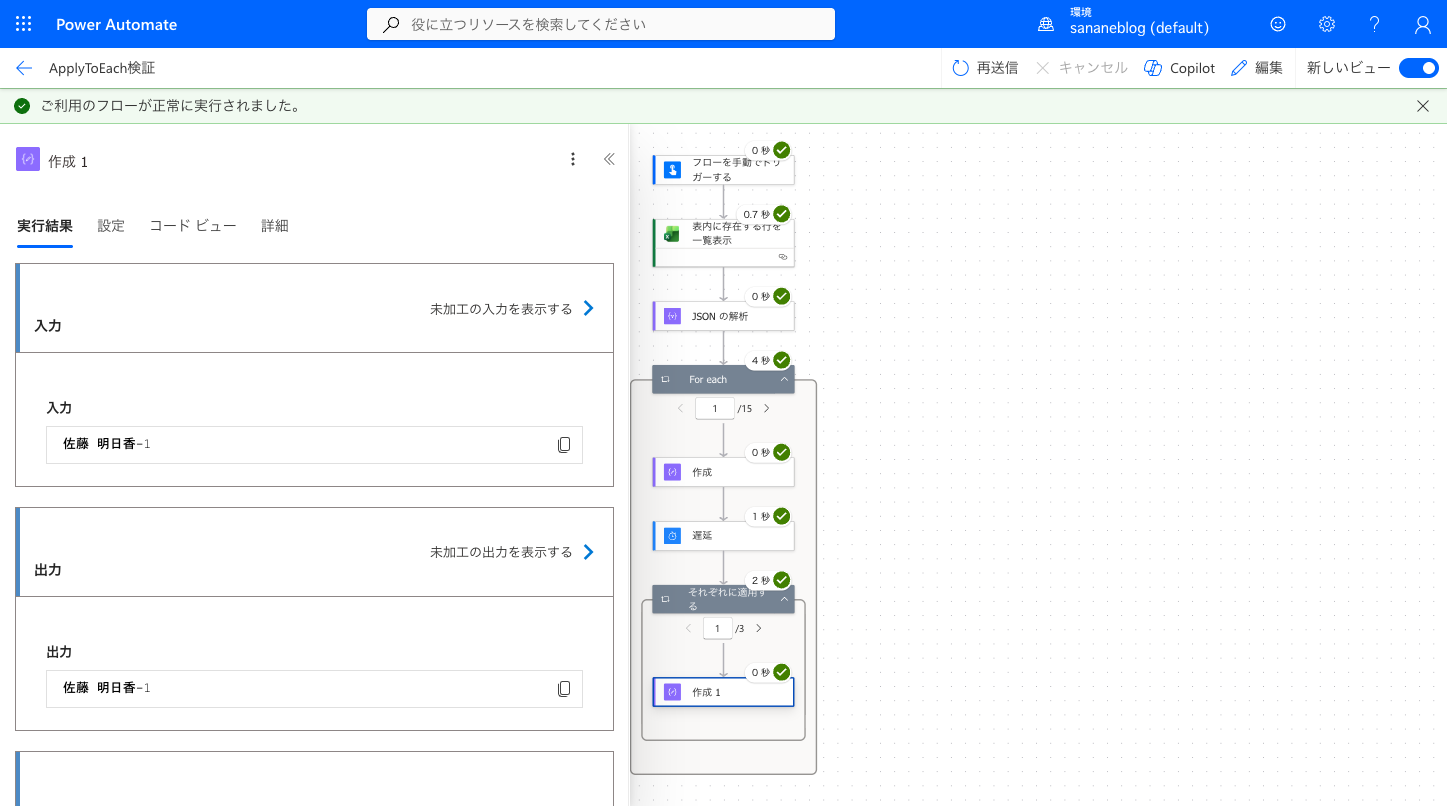Screen dimensions: 1447x806
Task: Go back with the left arrow
Action: (24, 68)
